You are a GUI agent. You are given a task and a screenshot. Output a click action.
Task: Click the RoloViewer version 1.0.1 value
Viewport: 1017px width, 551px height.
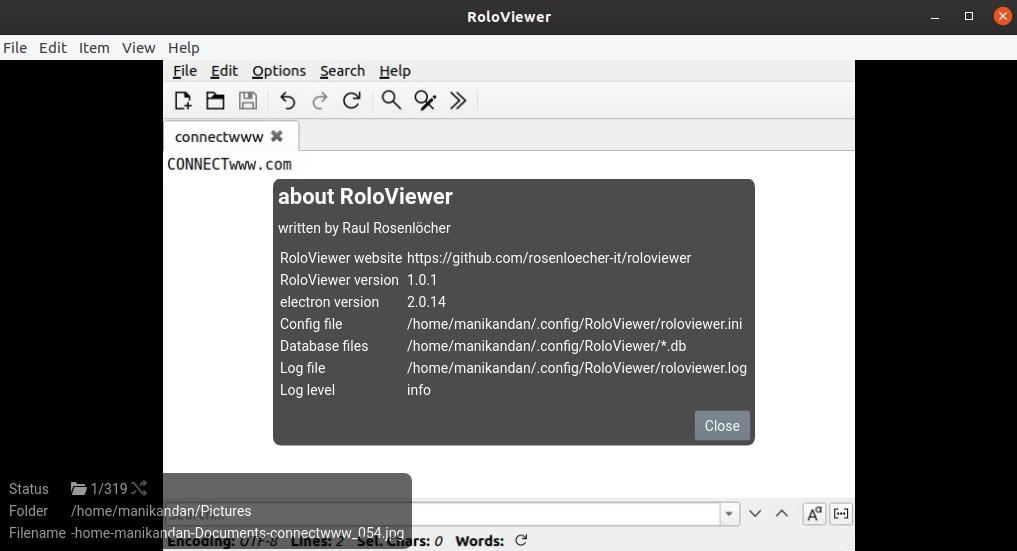click(422, 280)
